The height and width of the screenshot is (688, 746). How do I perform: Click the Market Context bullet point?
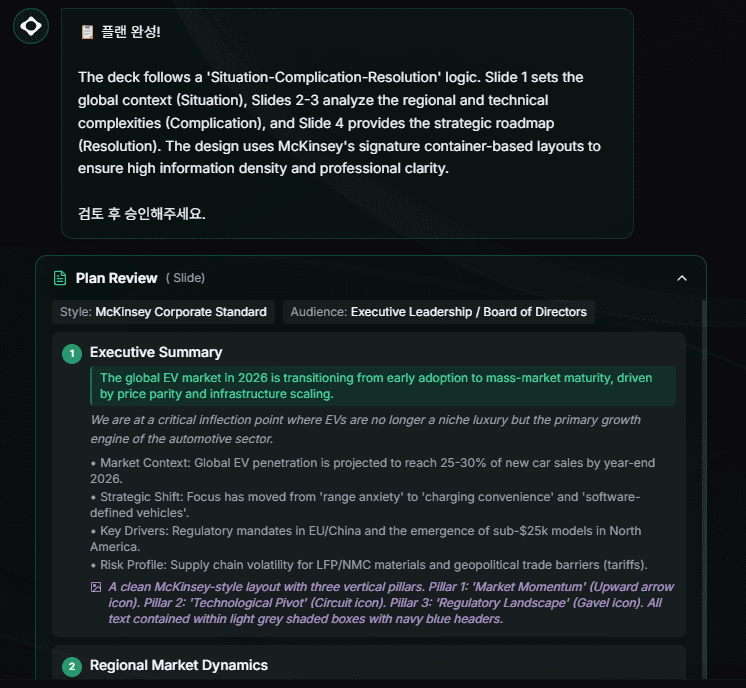[370, 471]
